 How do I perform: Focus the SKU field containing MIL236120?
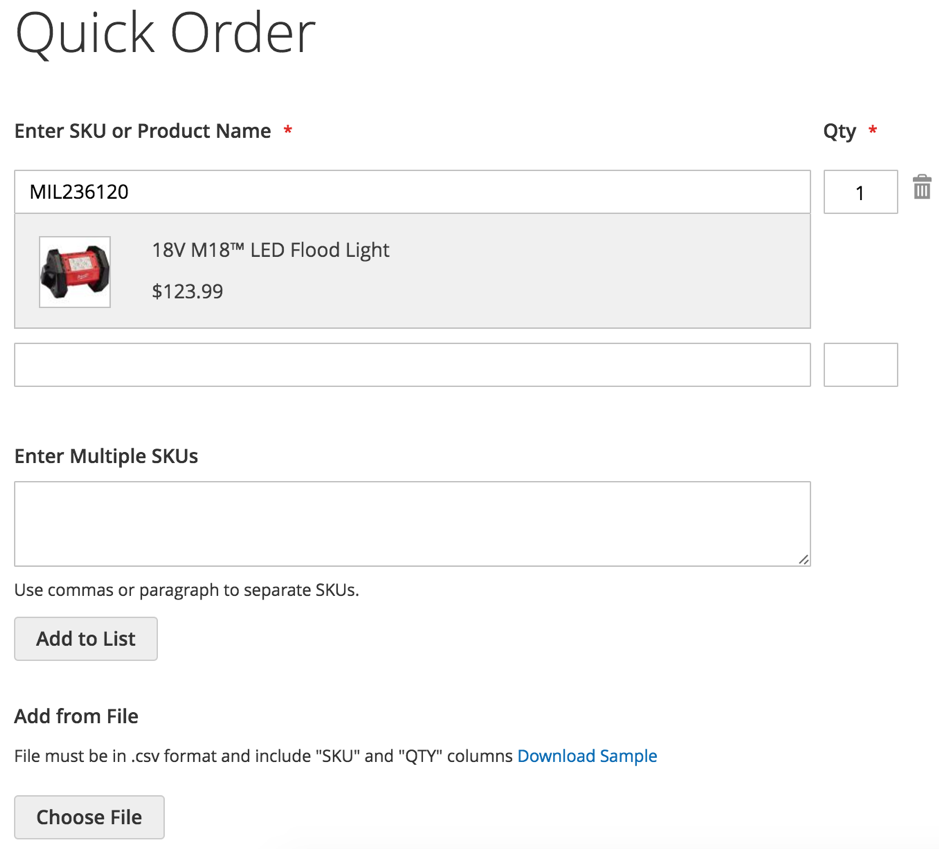pyautogui.click(x=412, y=192)
